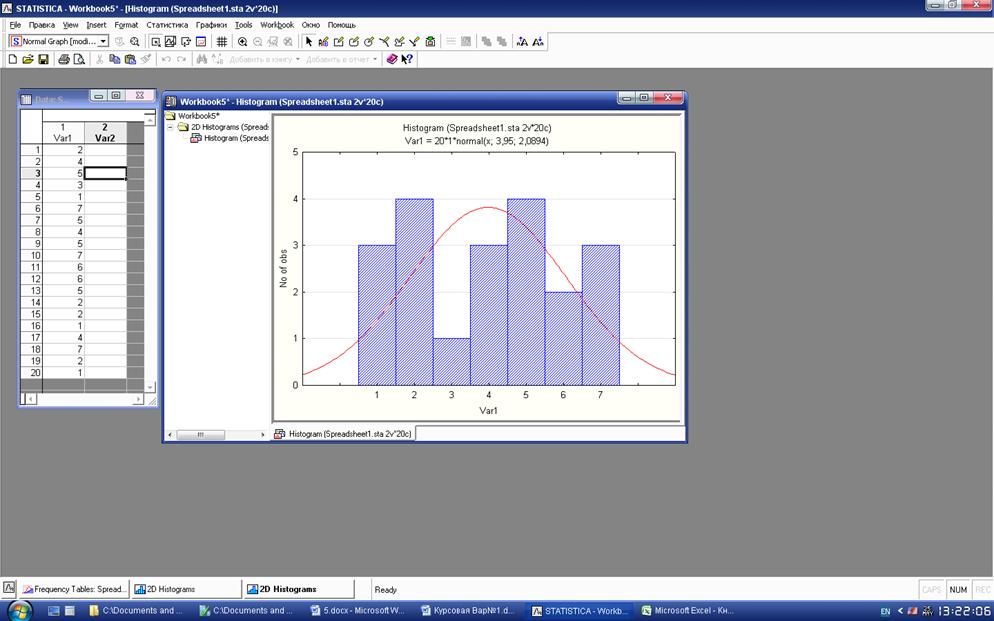
Task: Open the Графики menu
Action: tap(211, 24)
